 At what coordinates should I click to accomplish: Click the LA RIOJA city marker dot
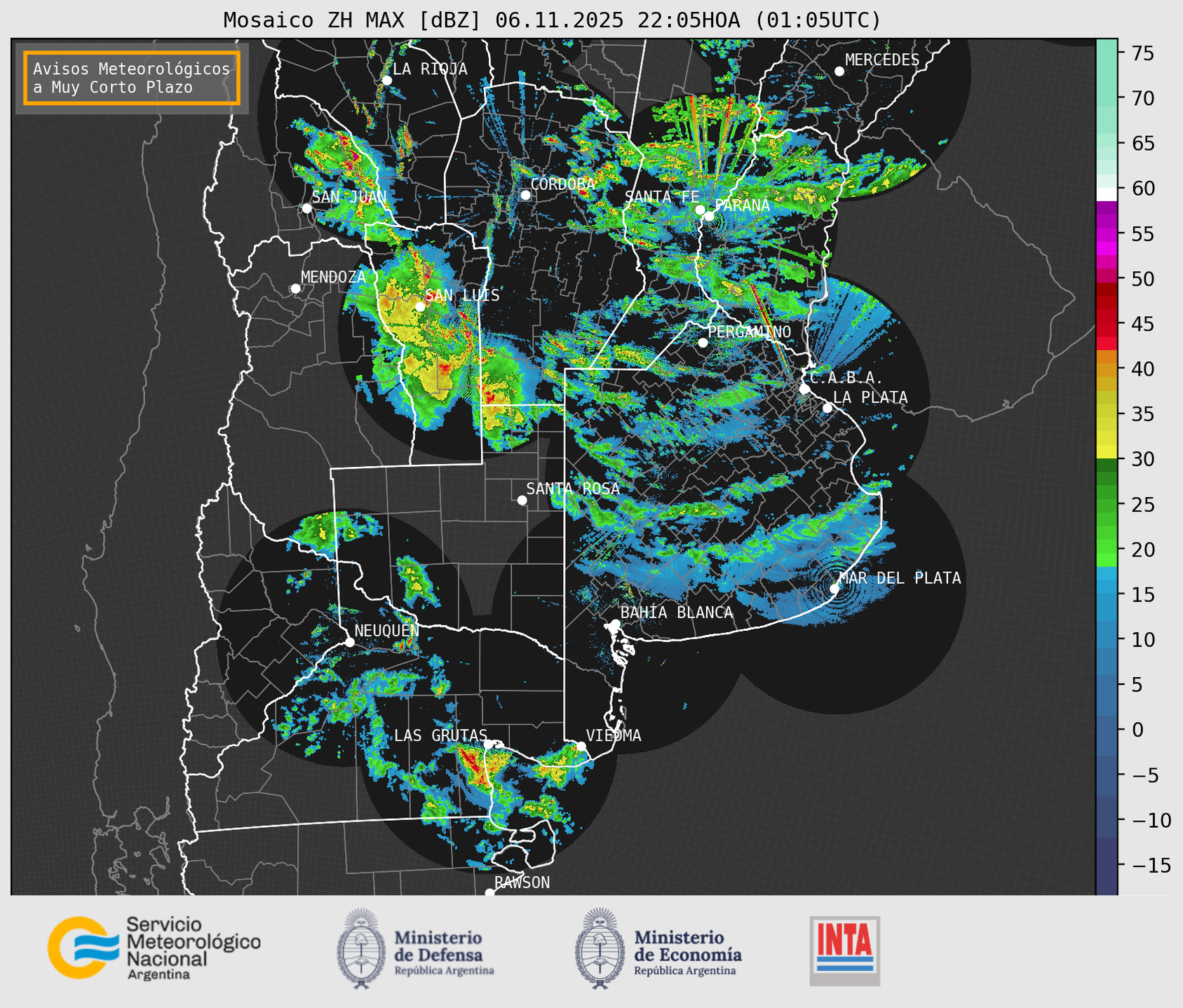pos(386,81)
